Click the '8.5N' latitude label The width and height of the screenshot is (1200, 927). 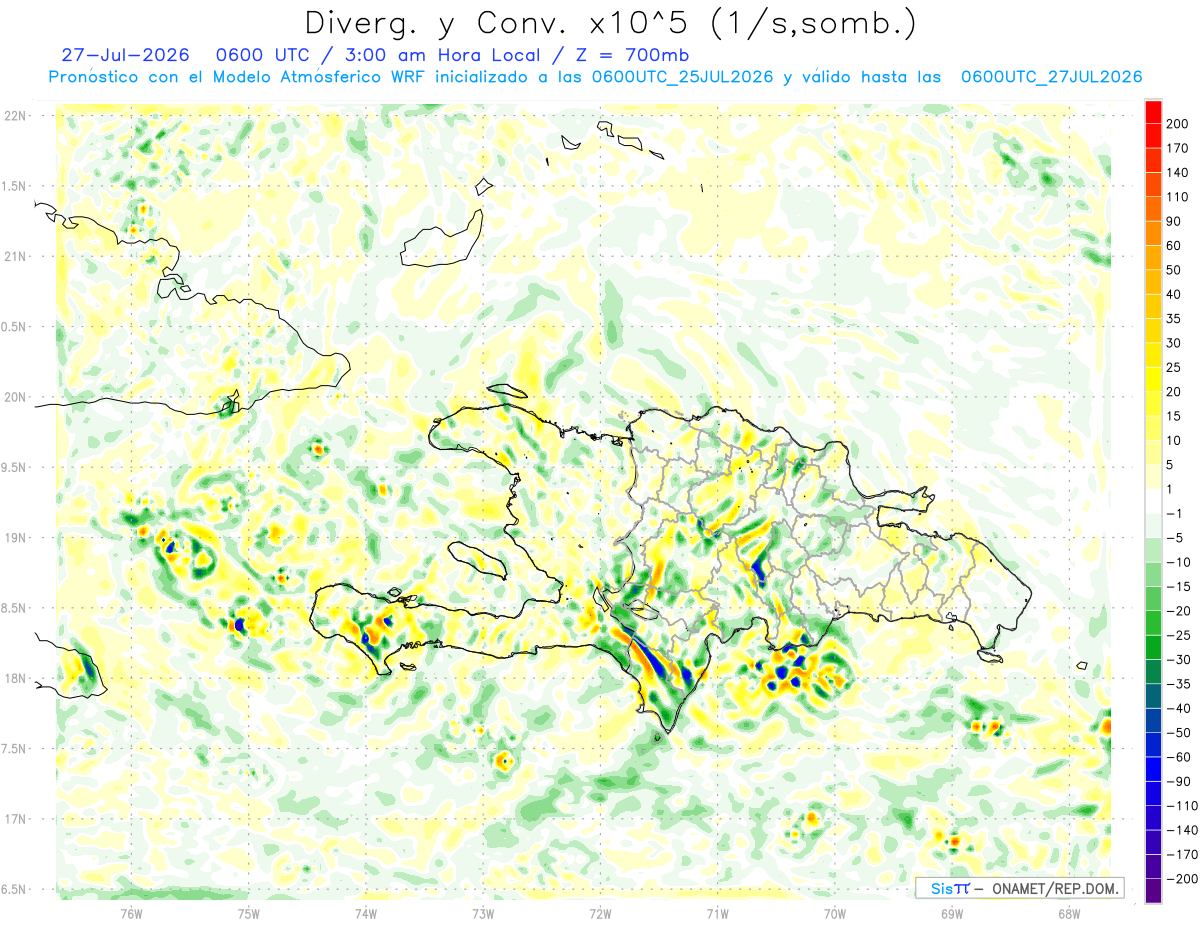(x=14, y=608)
